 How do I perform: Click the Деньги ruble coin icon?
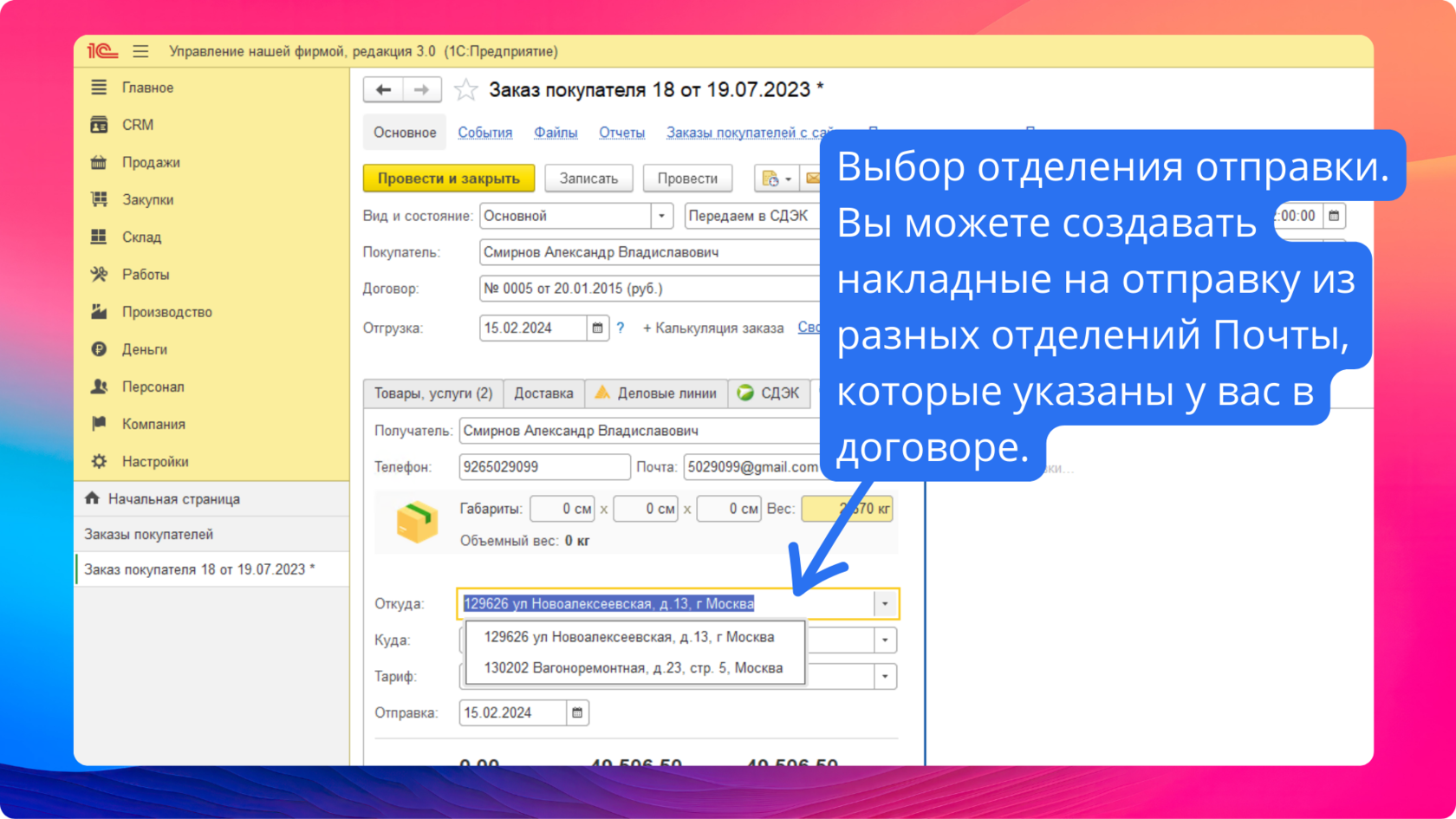click(x=99, y=349)
